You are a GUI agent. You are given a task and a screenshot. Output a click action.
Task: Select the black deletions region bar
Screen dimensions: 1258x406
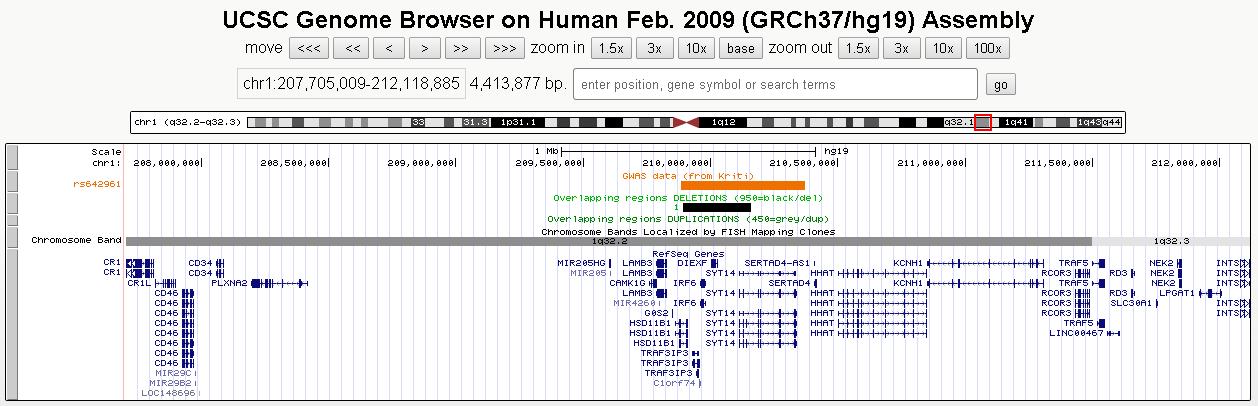(716, 207)
